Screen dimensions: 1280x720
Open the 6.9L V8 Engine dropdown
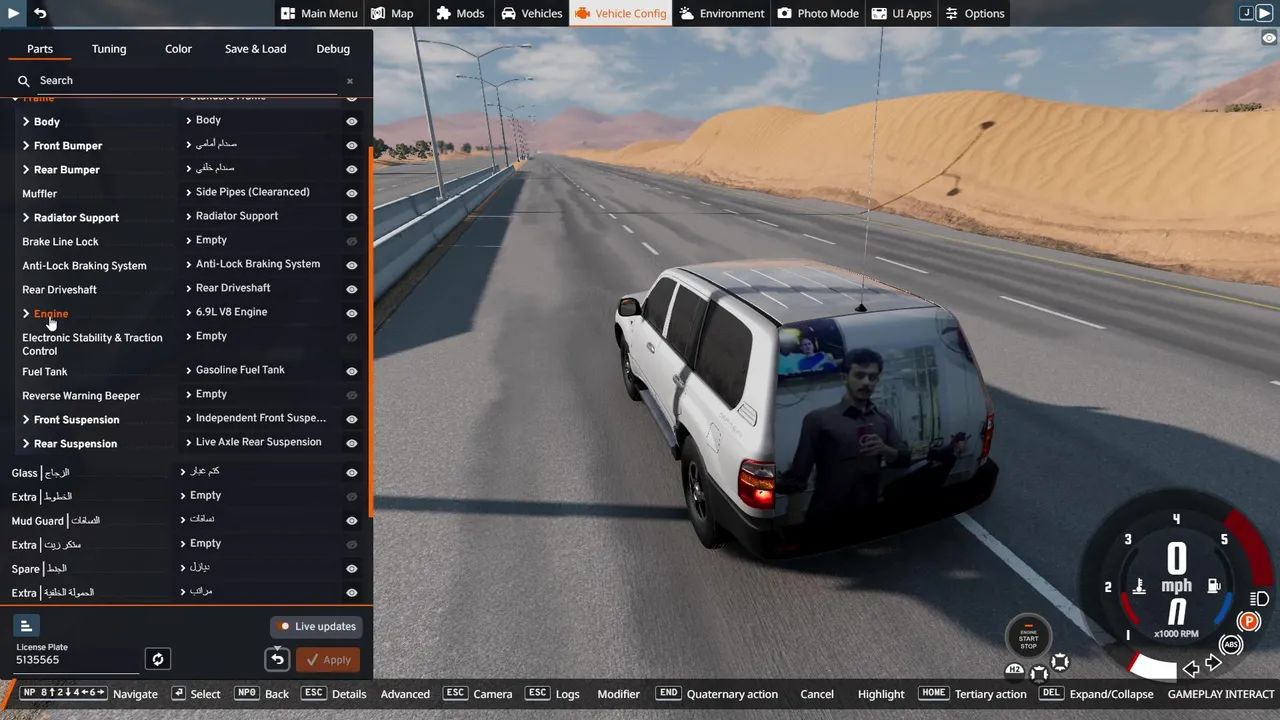pos(258,312)
